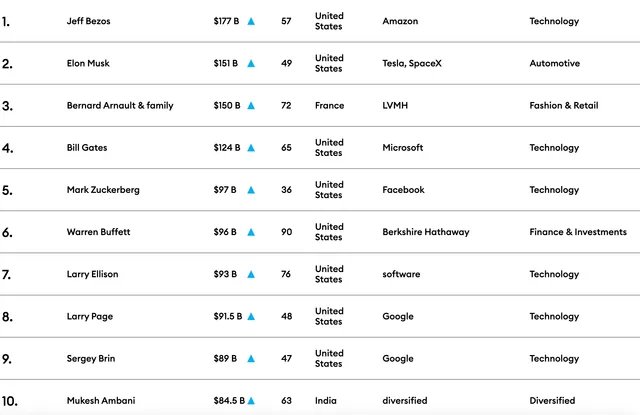640x415 pixels.
Task: Click the up arrow next to $84.5 B
Action: (x=251, y=401)
